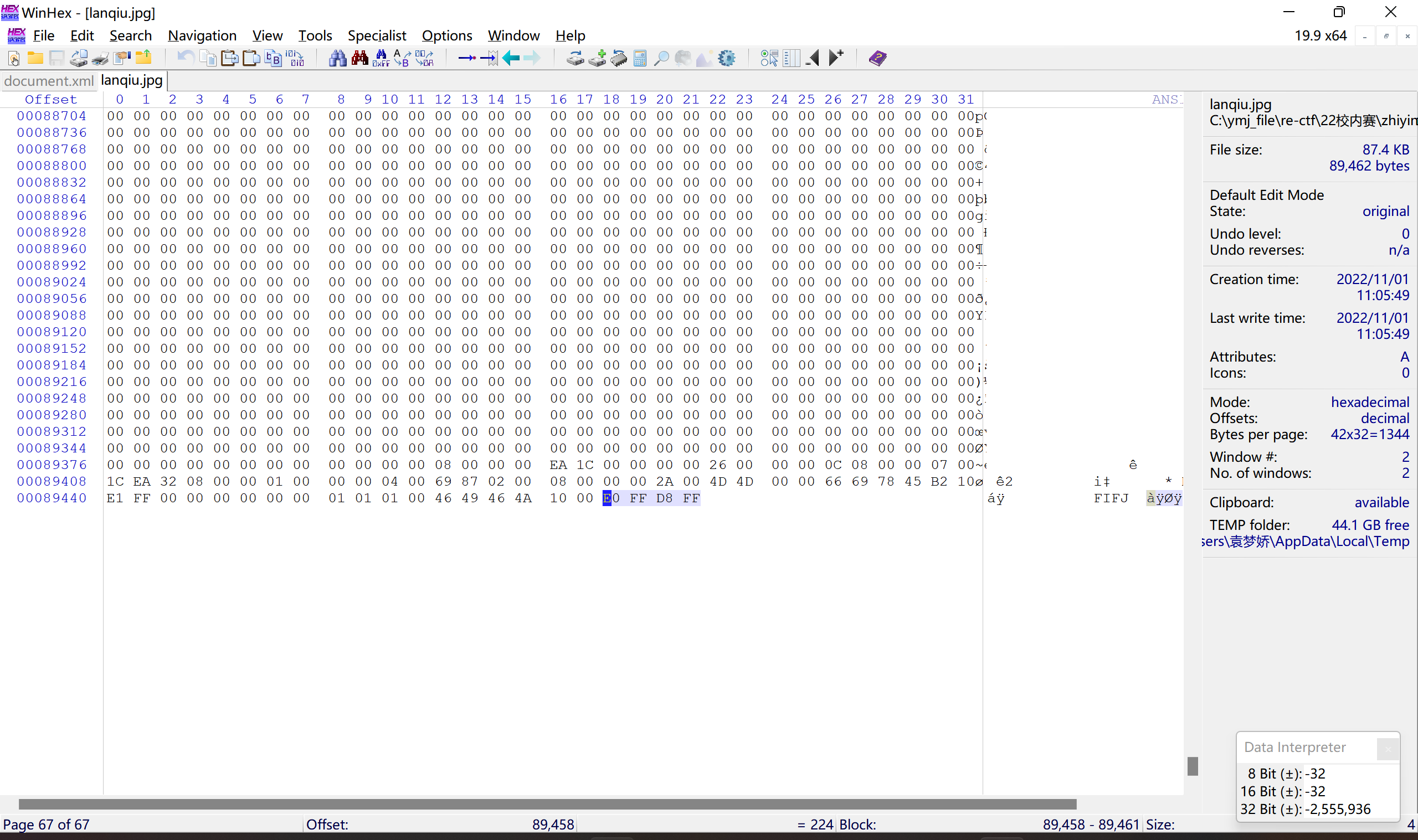Click the Back navigation teal arrow
The width and height of the screenshot is (1418, 840).
point(511,58)
